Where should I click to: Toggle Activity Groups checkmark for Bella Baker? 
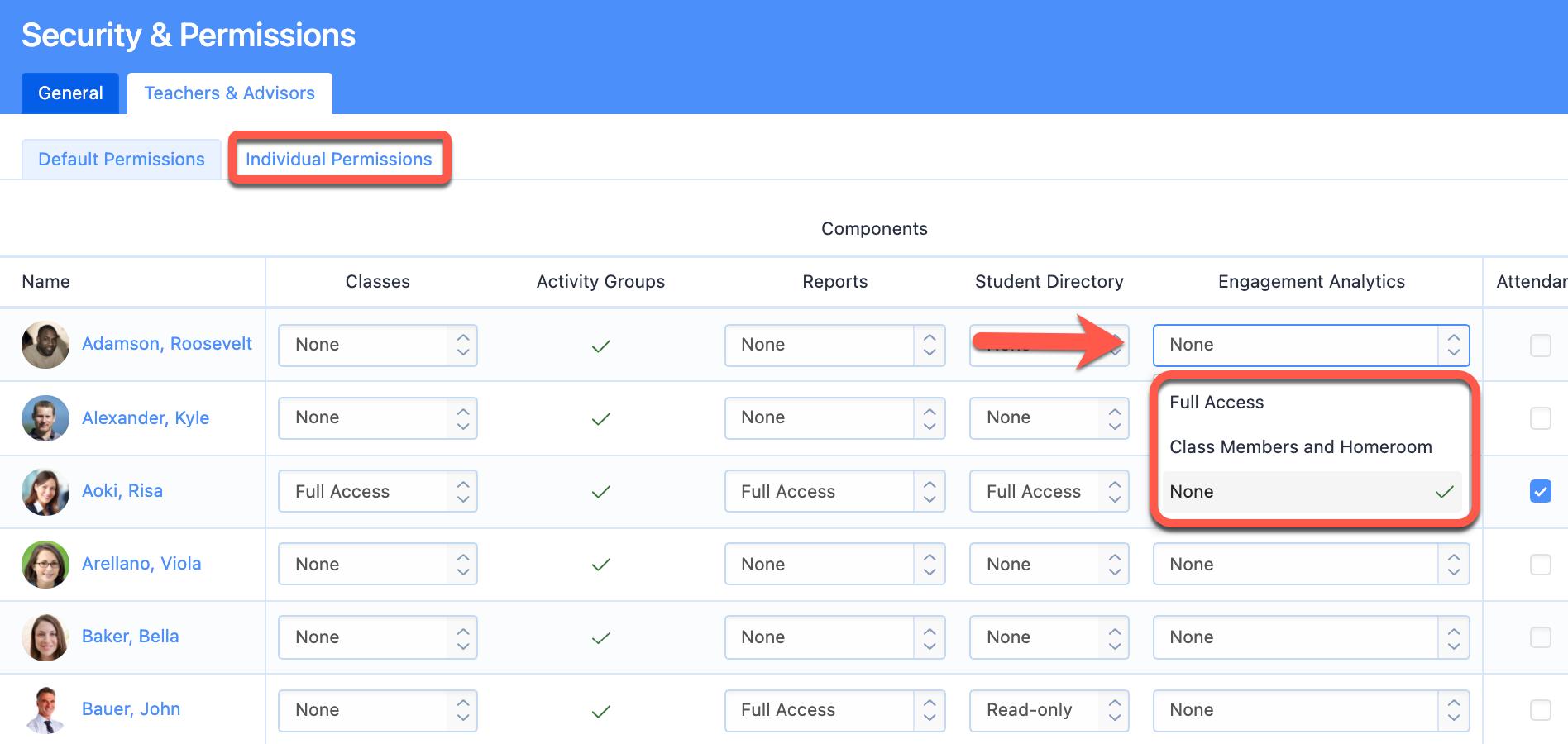(x=601, y=637)
